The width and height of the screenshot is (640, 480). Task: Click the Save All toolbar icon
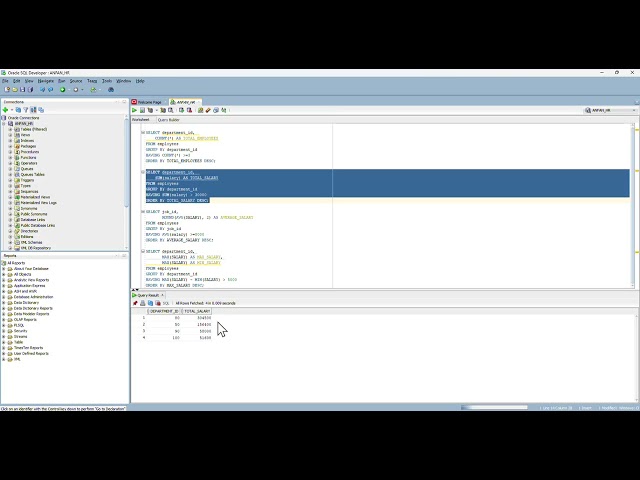[30, 89]
